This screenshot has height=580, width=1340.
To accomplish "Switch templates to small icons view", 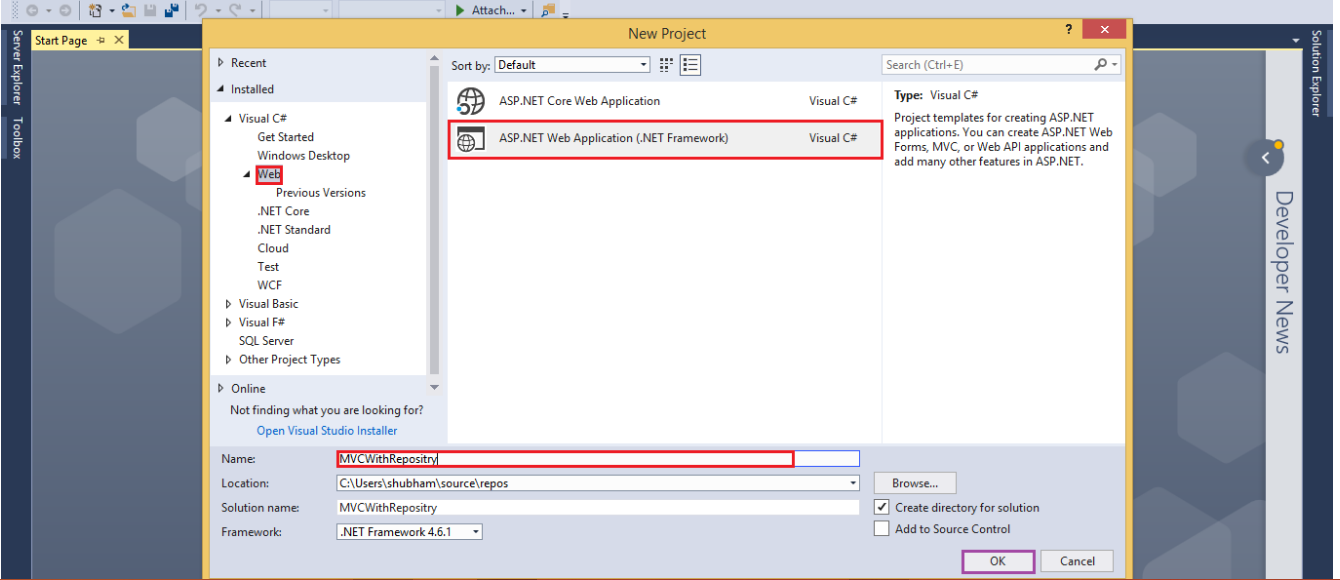I will tap(667, 65).
